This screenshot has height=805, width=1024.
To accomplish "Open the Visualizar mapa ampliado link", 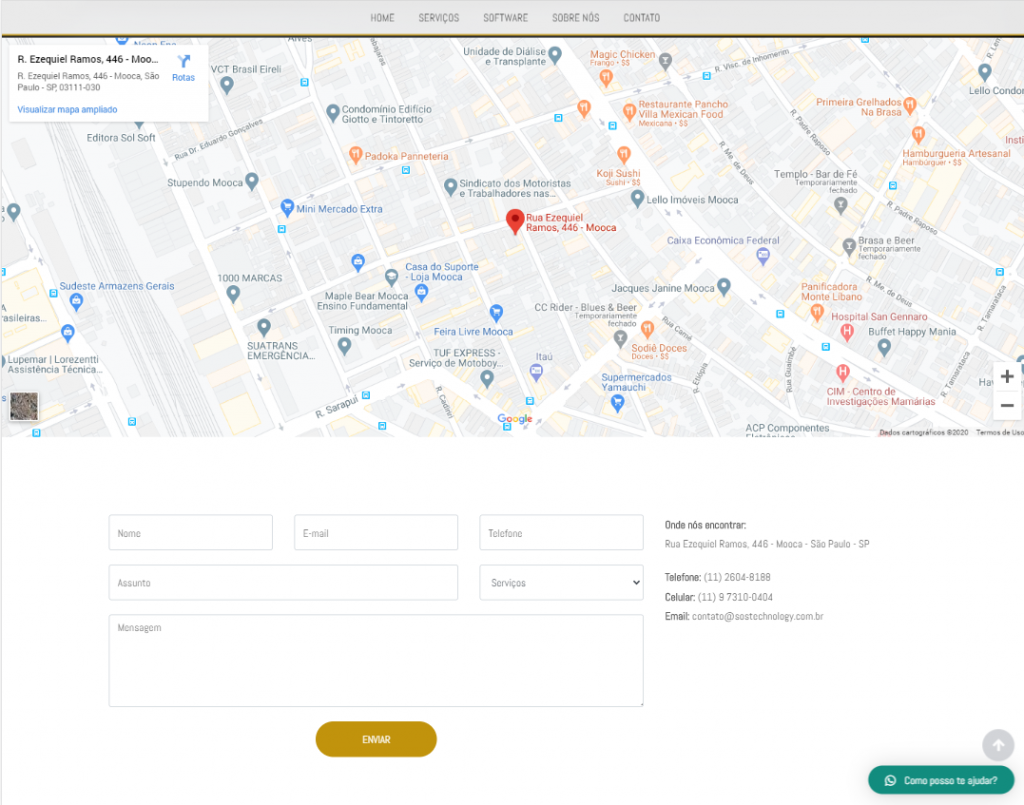I will 67,110.
